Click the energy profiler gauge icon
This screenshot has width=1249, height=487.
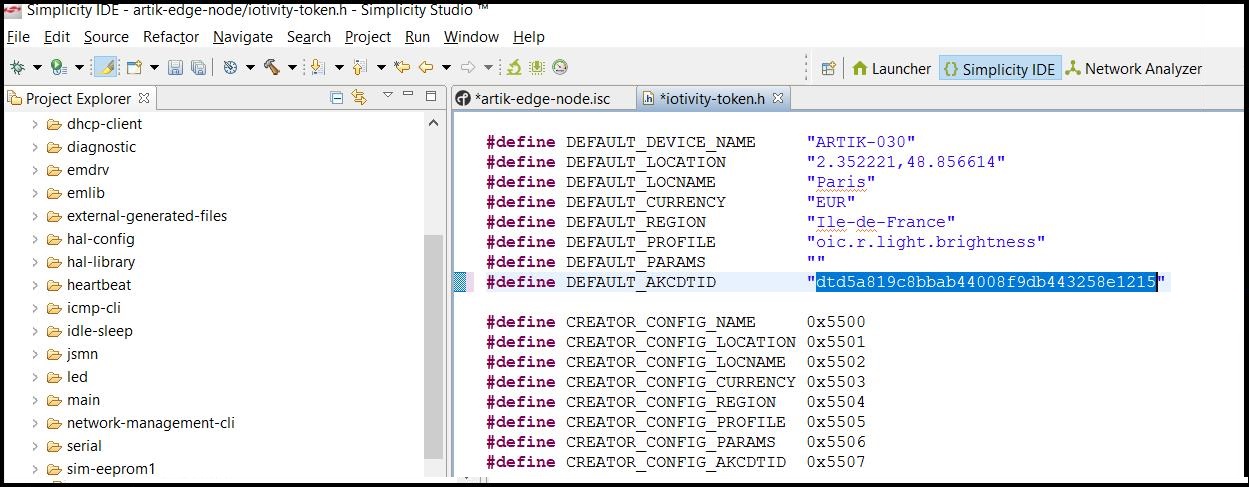pos(560,67)
